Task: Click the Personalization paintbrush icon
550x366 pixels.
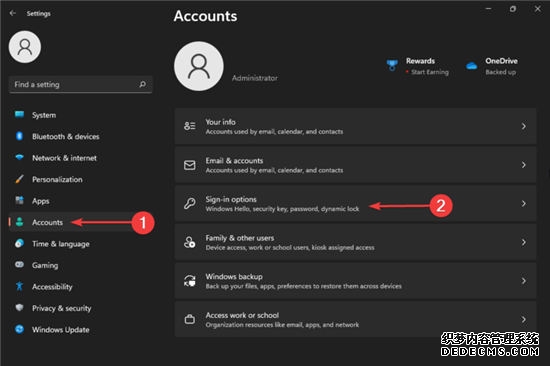Action: (x=19, y=179)
